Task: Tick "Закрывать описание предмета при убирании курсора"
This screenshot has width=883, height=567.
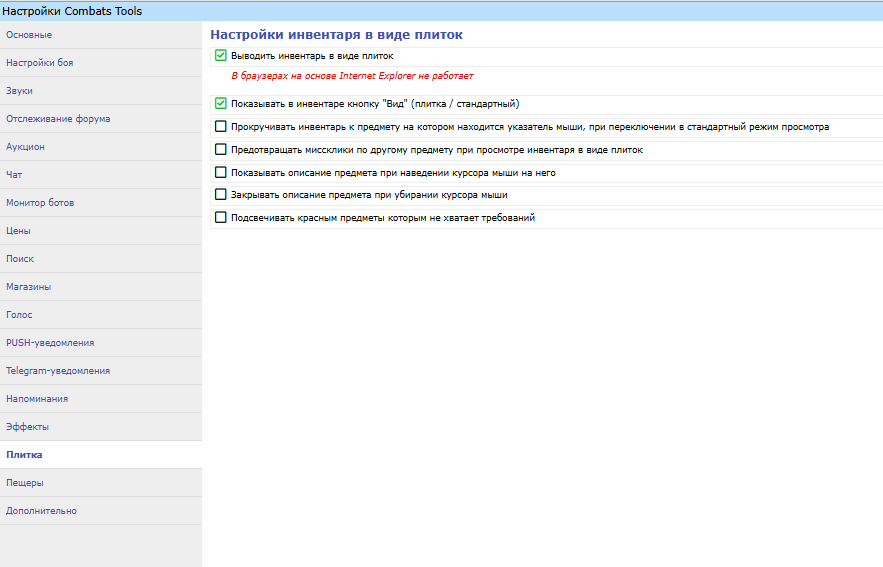Action: coord(221,195)
